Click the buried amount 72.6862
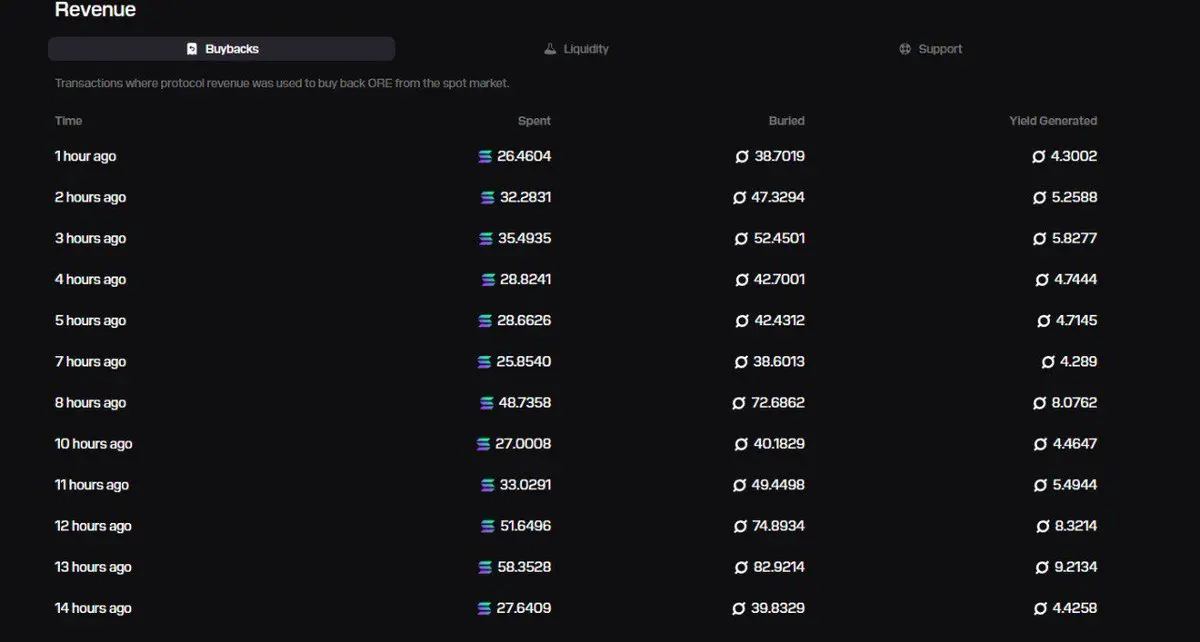Viewport: 1200px width, 642px height. point(777,403)
